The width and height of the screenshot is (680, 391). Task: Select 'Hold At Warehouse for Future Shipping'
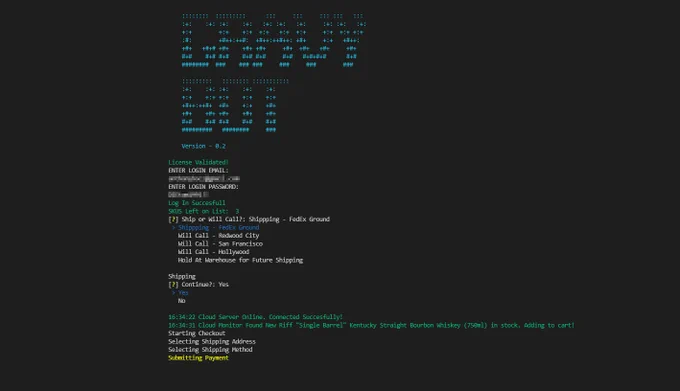click(240, 260)
